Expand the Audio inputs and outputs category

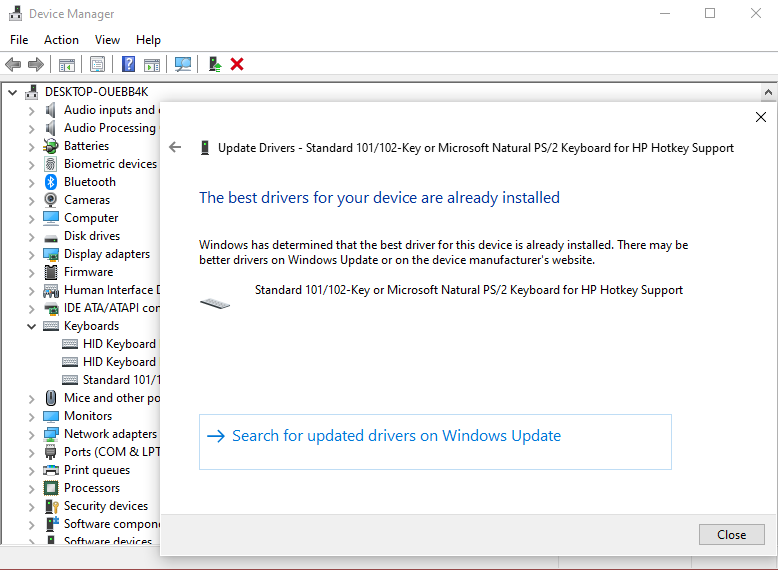[31, 110]
